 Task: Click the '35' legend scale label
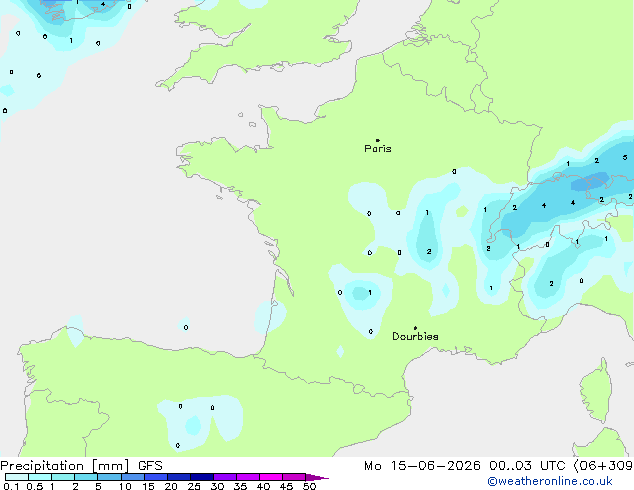click(x=240, y=486)
